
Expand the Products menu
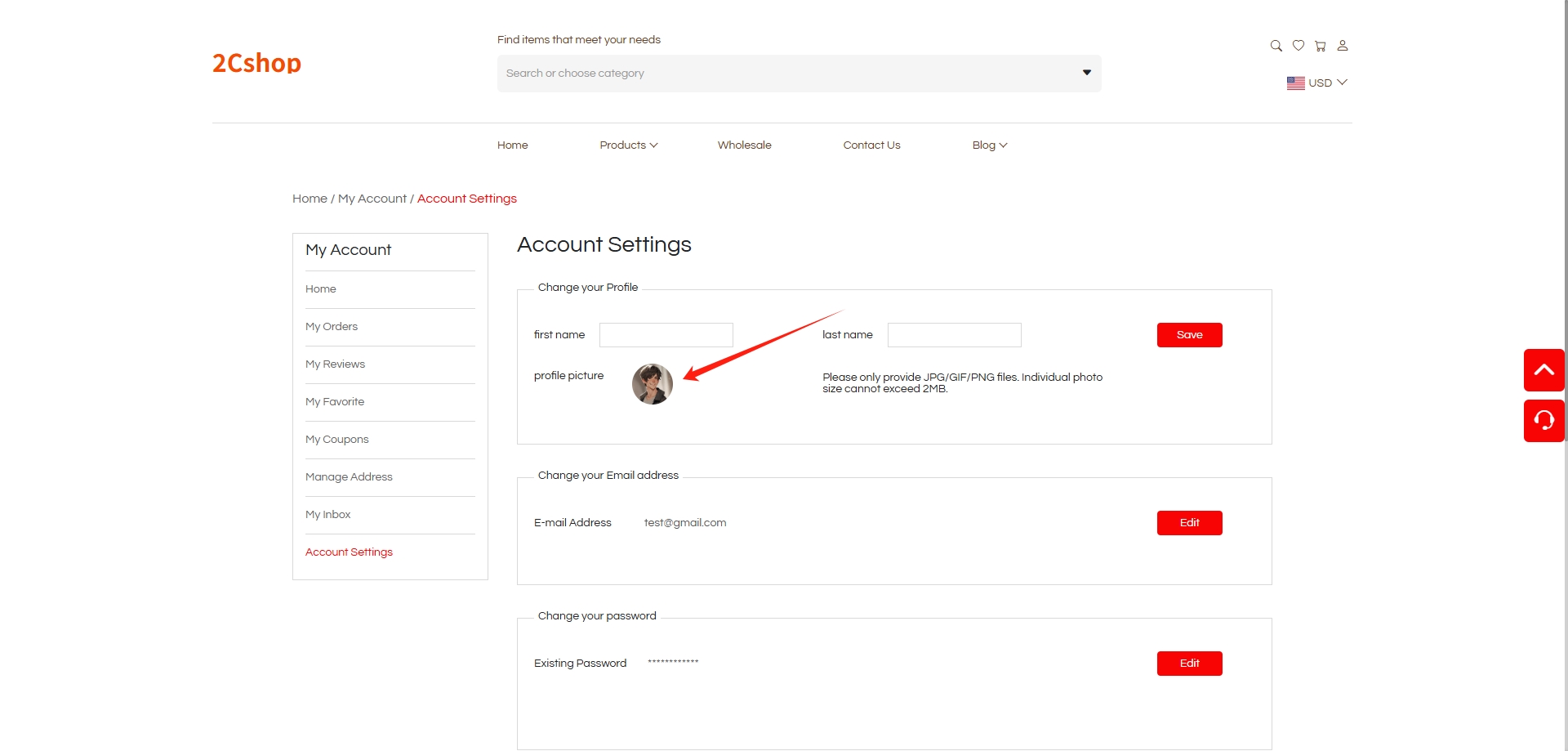(x=628, y=145)
